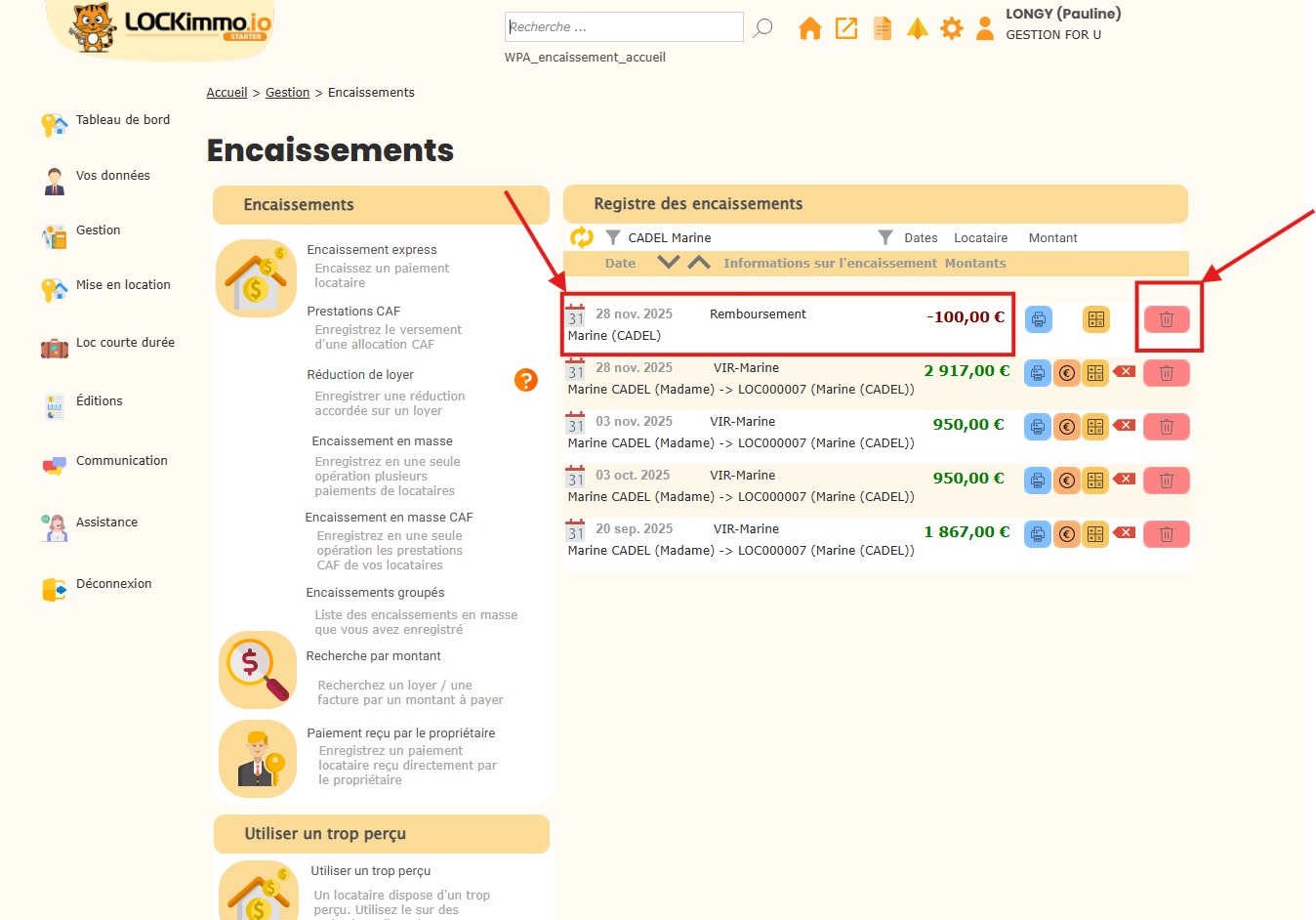
Task: Open Encaissement express option
Action: click(x=371, y=250)
